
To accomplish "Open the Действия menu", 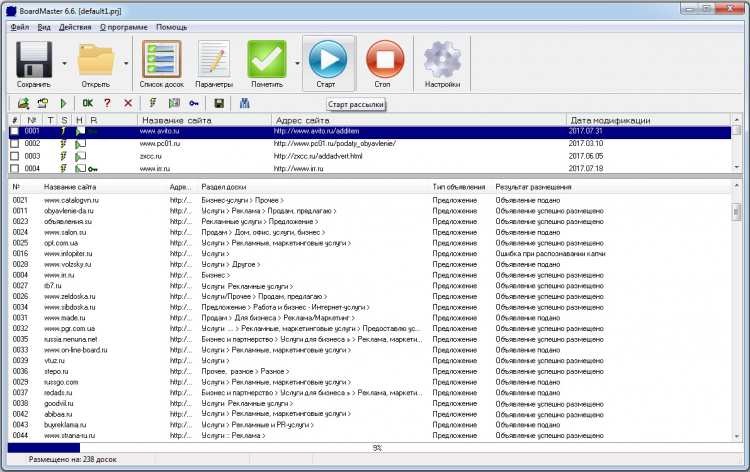I will [75, 27].
